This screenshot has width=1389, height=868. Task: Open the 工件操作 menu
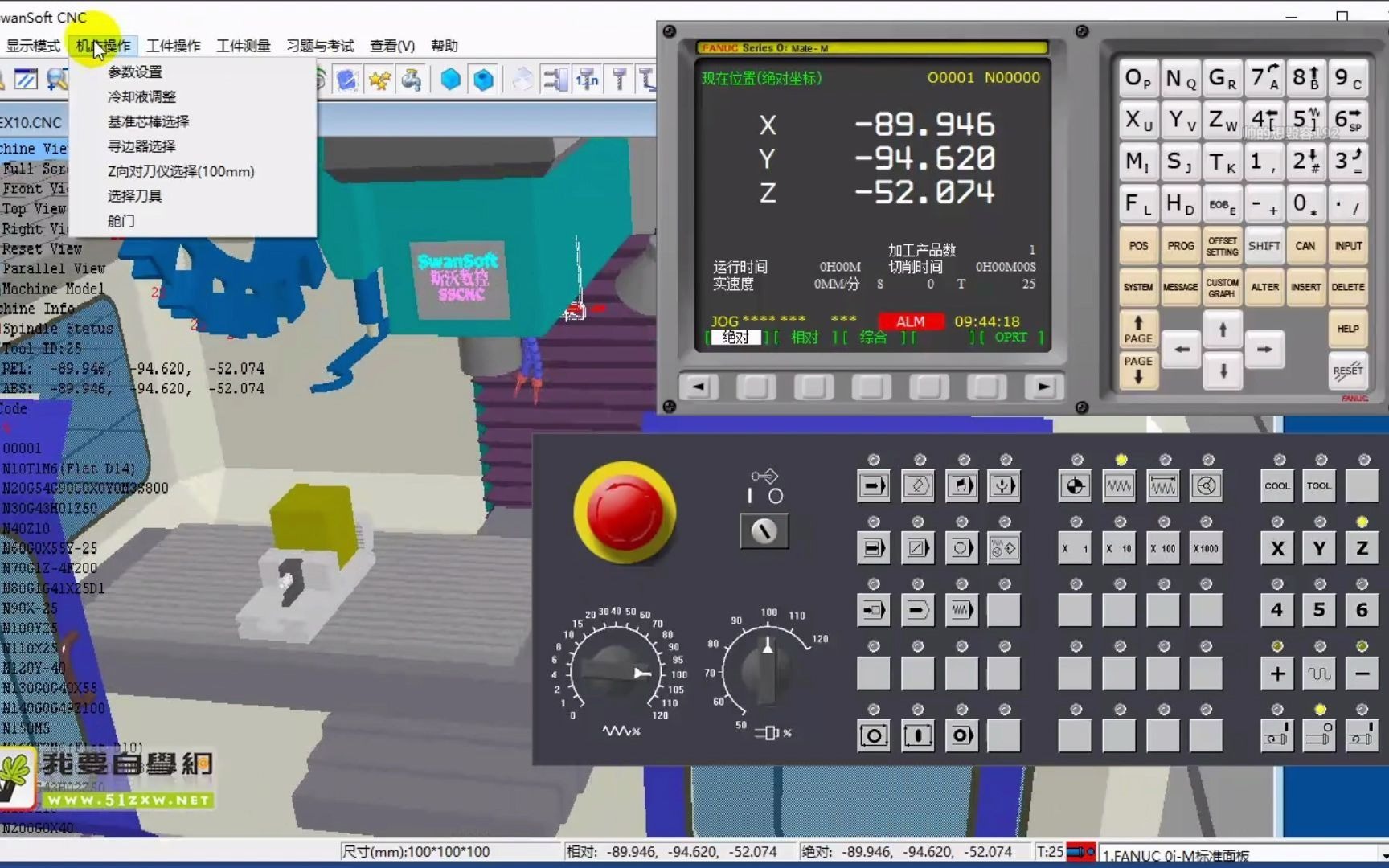(x=173, y=46)
